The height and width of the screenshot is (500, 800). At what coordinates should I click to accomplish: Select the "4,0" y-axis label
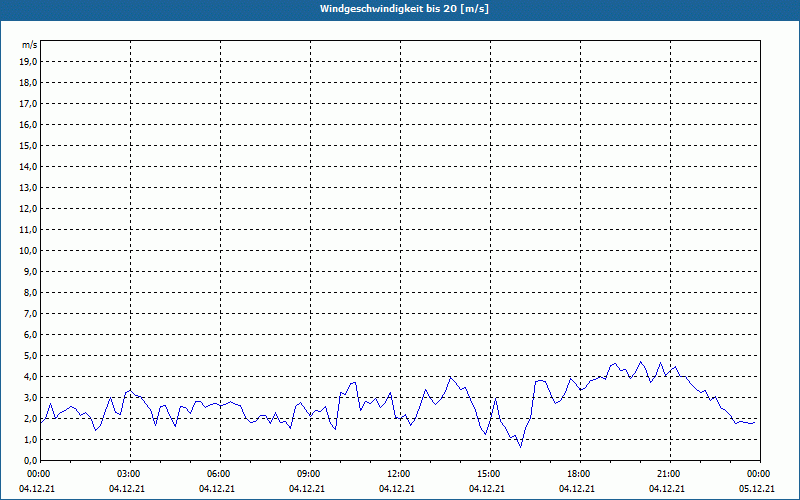[x=31, y=377]
